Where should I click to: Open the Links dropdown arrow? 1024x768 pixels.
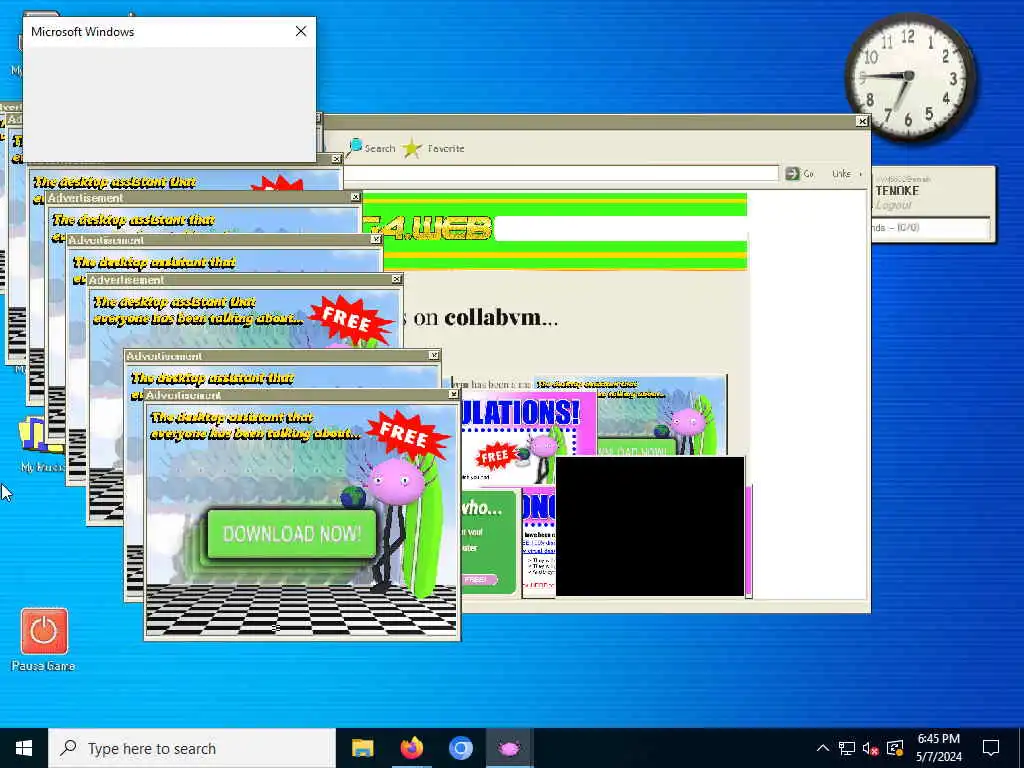(861, 174)
